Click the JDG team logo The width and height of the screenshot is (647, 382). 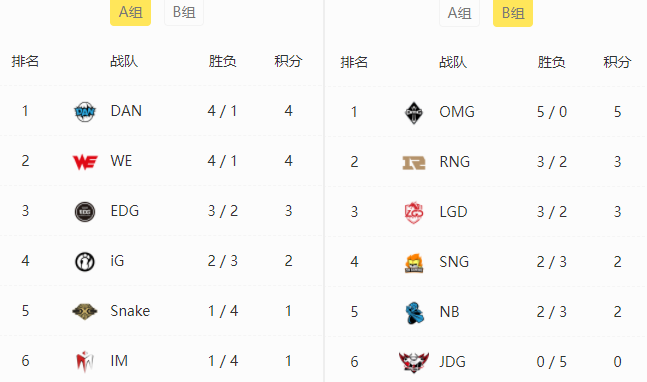[x=413, y=363]
